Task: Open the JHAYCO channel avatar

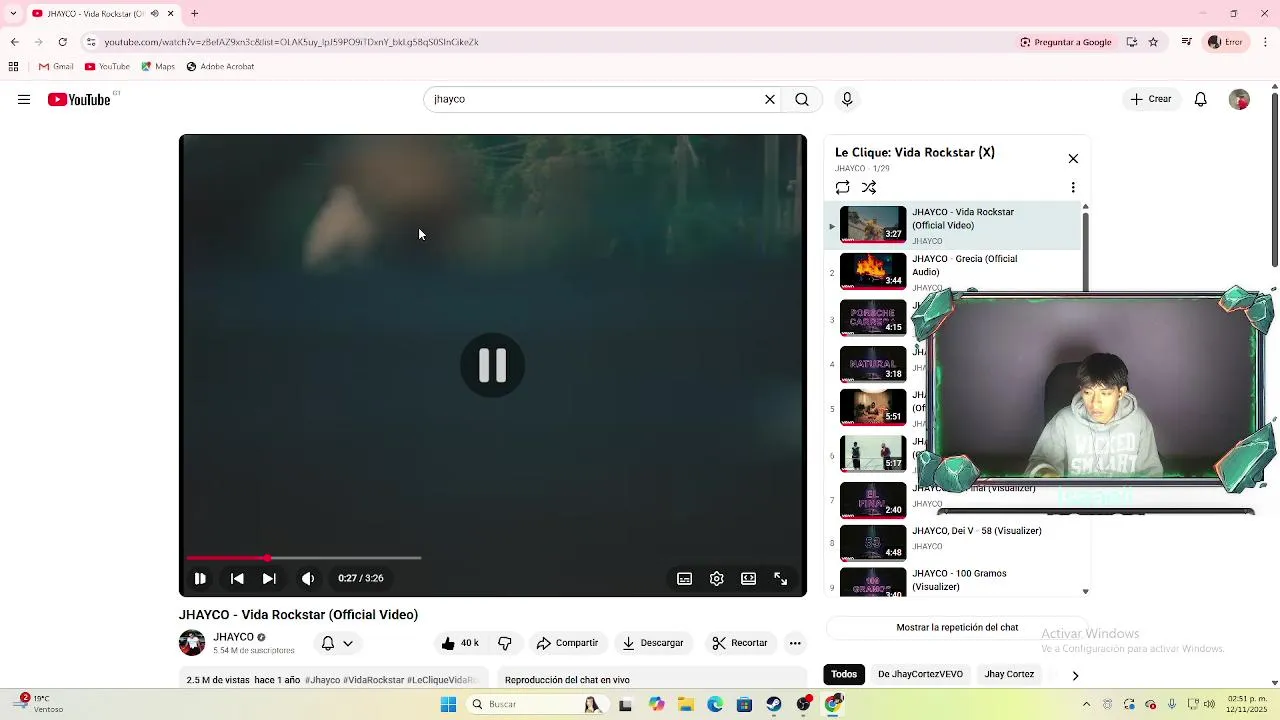Action: pos(192,643)
